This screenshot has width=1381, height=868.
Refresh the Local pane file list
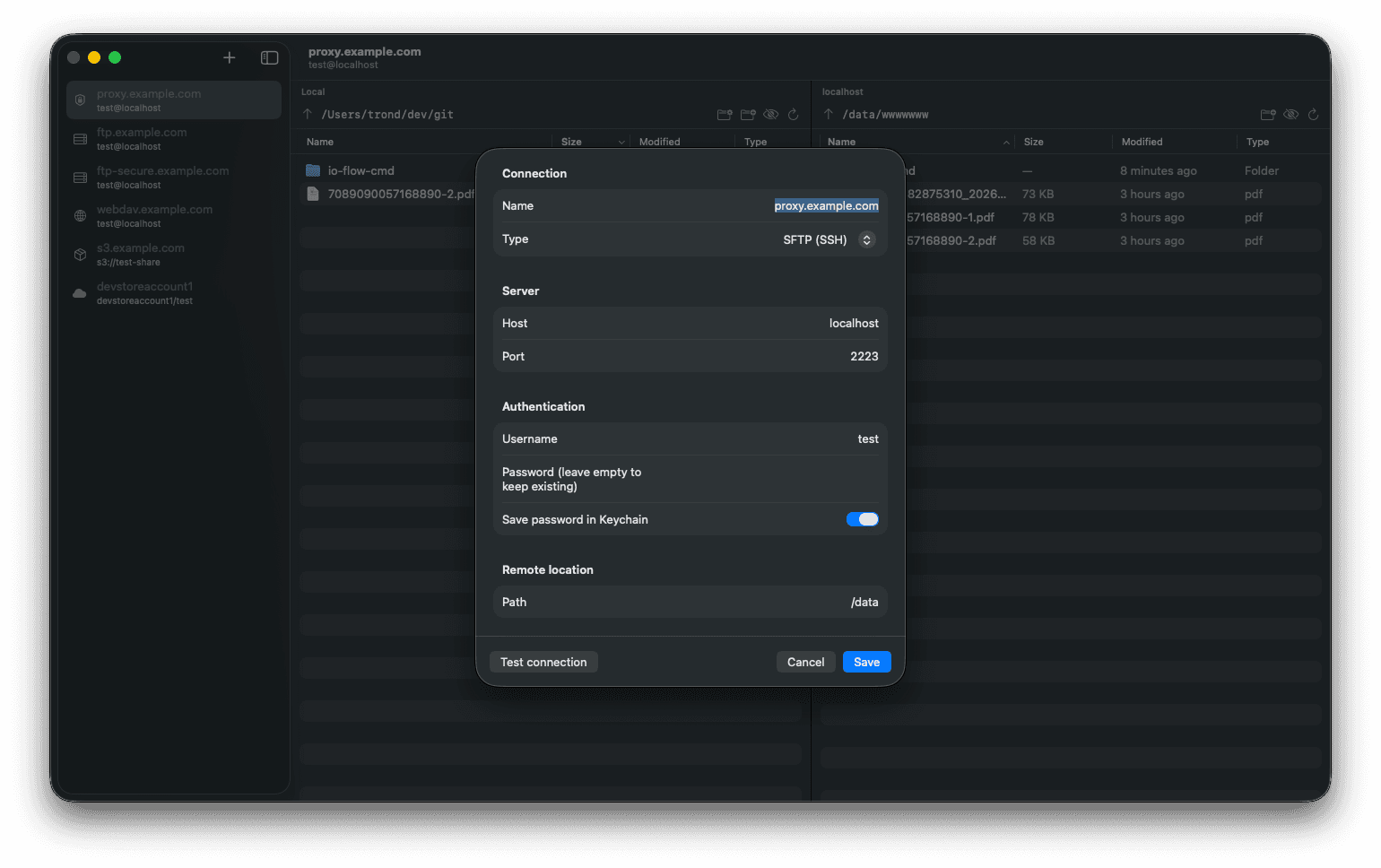[793, 114]
